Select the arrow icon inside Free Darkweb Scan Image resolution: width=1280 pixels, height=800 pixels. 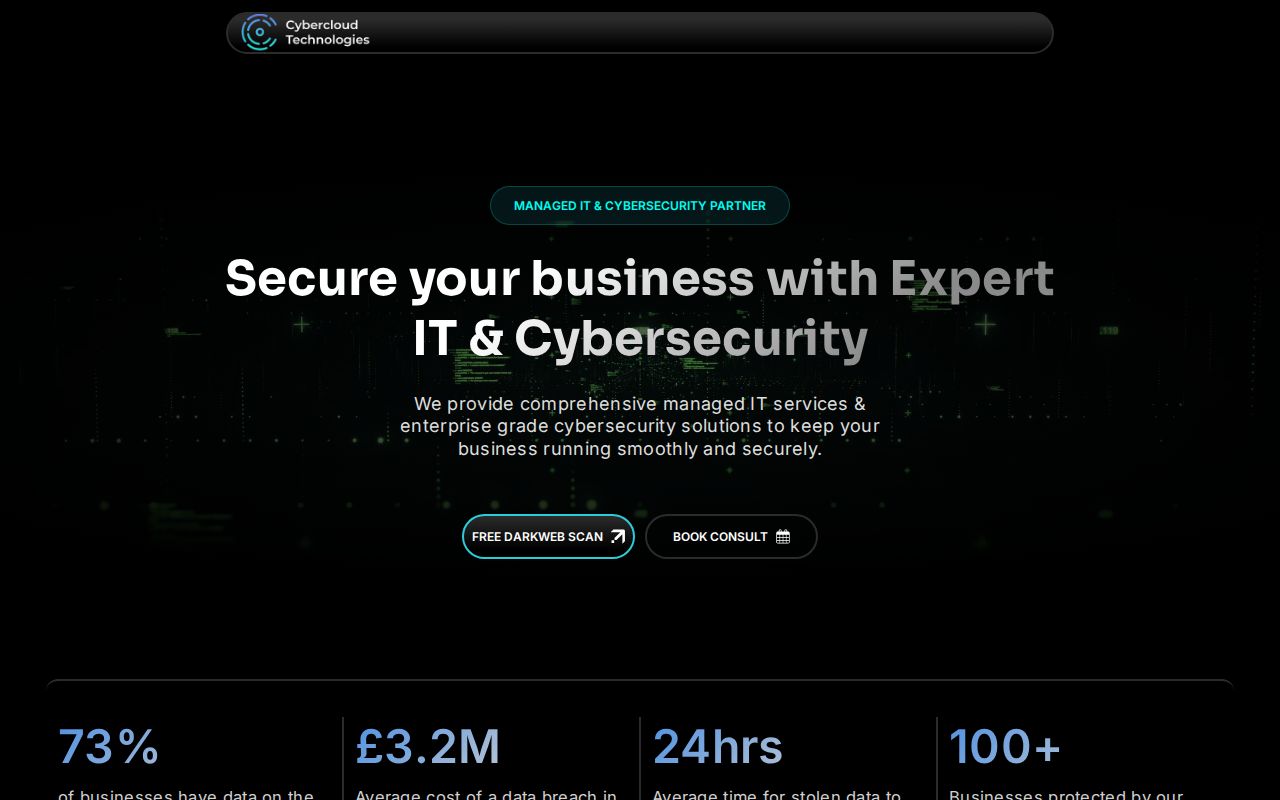tap(617, 536)
